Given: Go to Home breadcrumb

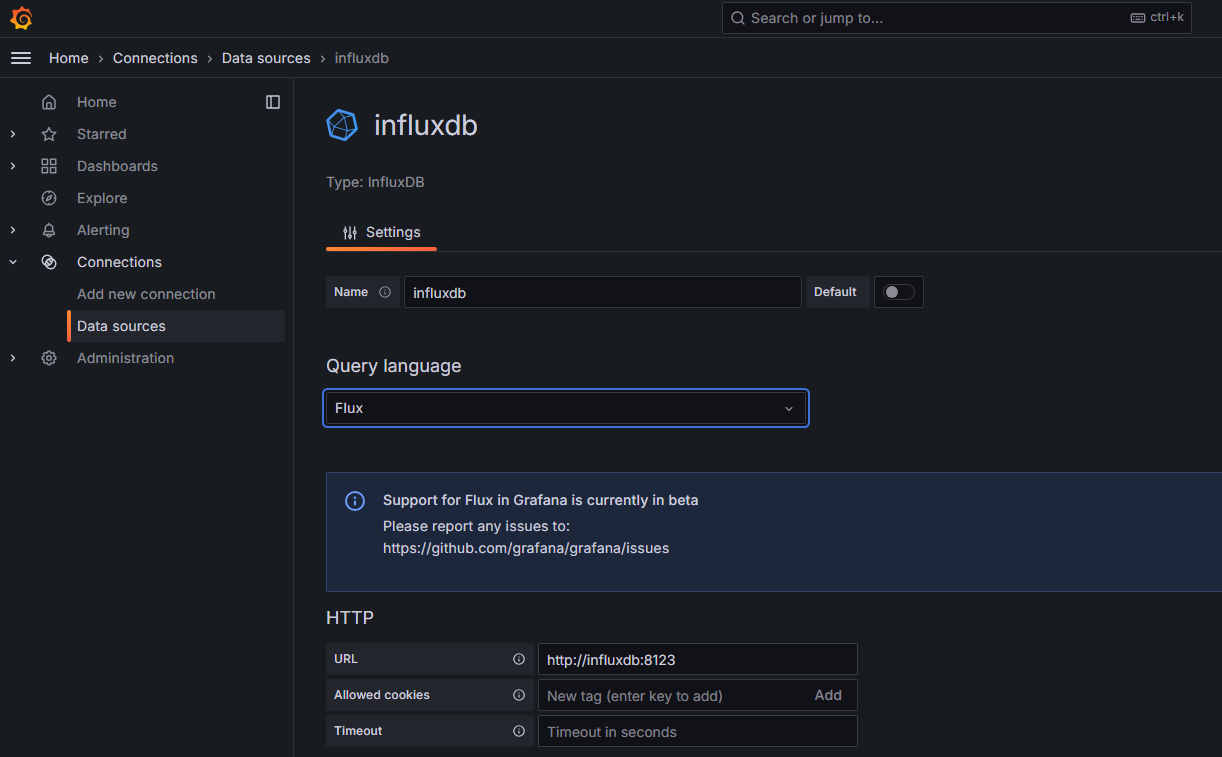Looking at the screenshot, I should point(69,58).
